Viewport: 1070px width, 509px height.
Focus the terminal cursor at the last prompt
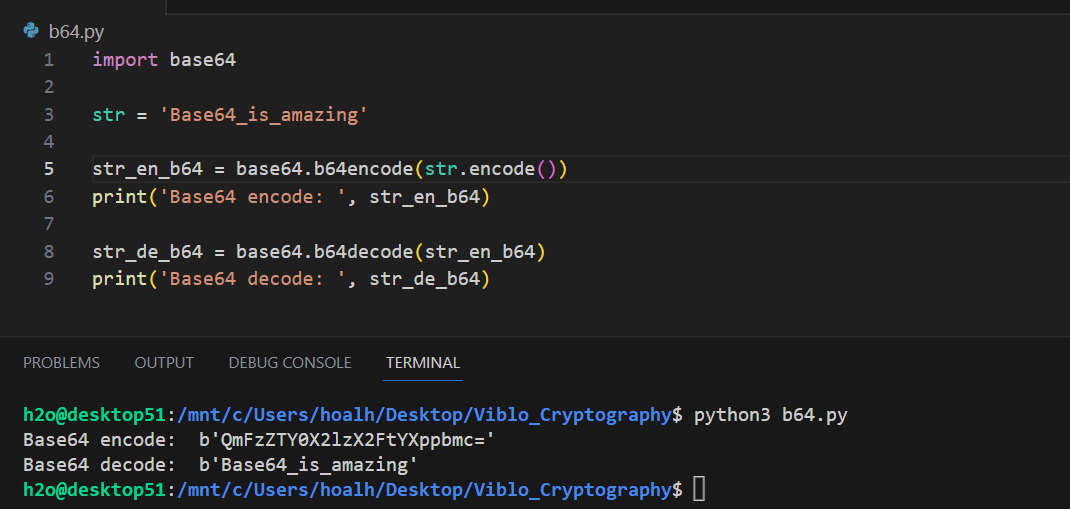699,490
